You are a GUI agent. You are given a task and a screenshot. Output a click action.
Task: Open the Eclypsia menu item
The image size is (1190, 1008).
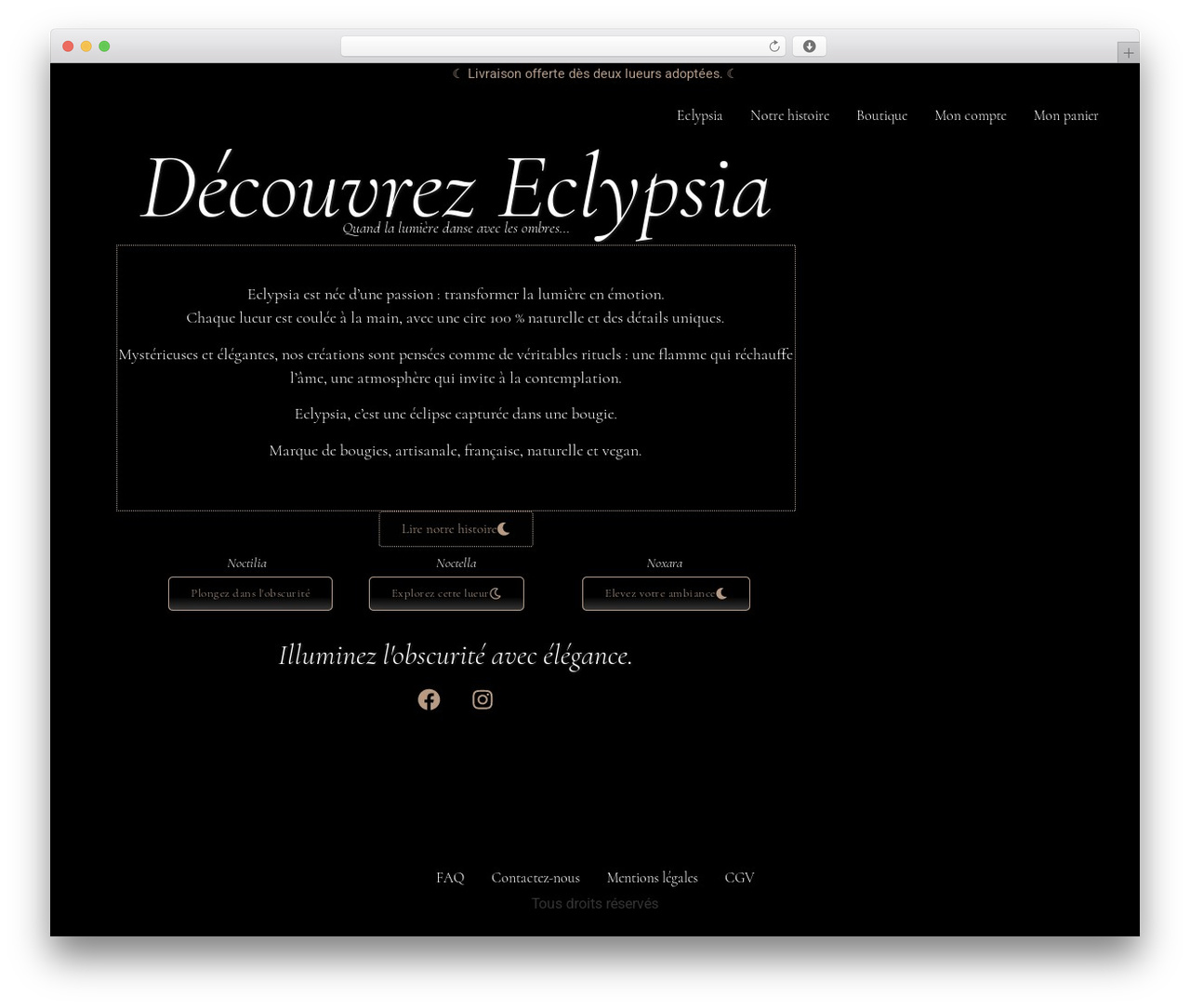[699, 115]
